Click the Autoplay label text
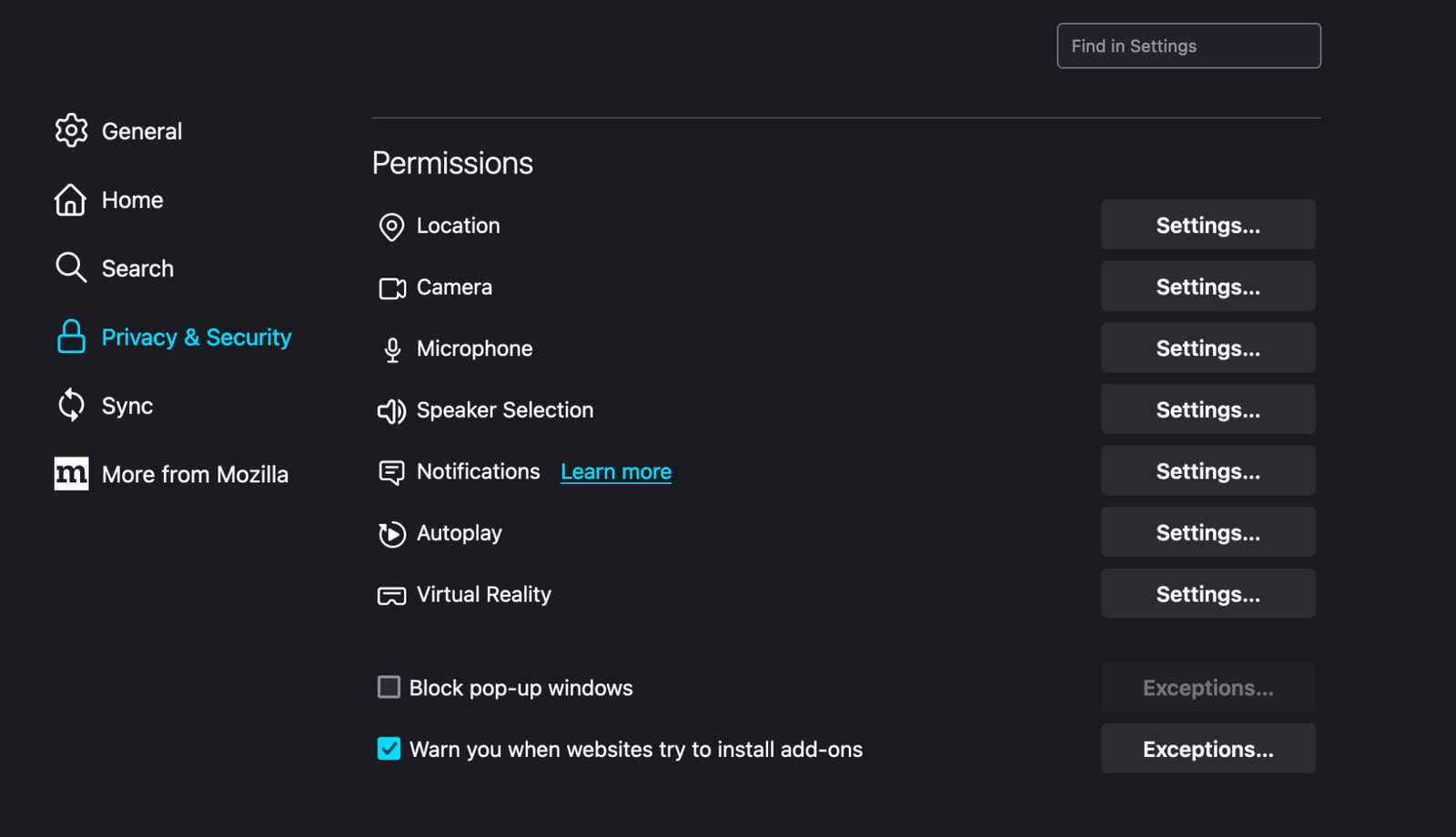The image size is (1456, 837). coord(459,533)
